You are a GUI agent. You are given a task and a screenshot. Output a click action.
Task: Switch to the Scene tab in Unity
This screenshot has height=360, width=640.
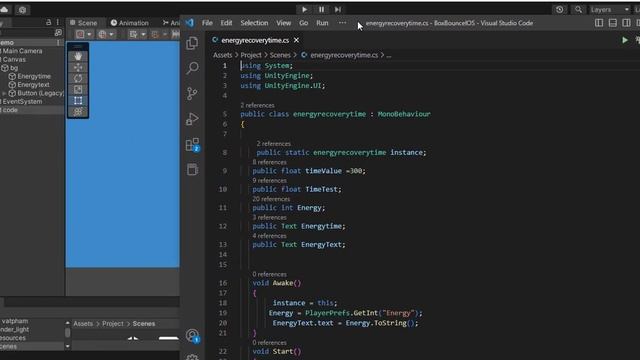[84, 23]
